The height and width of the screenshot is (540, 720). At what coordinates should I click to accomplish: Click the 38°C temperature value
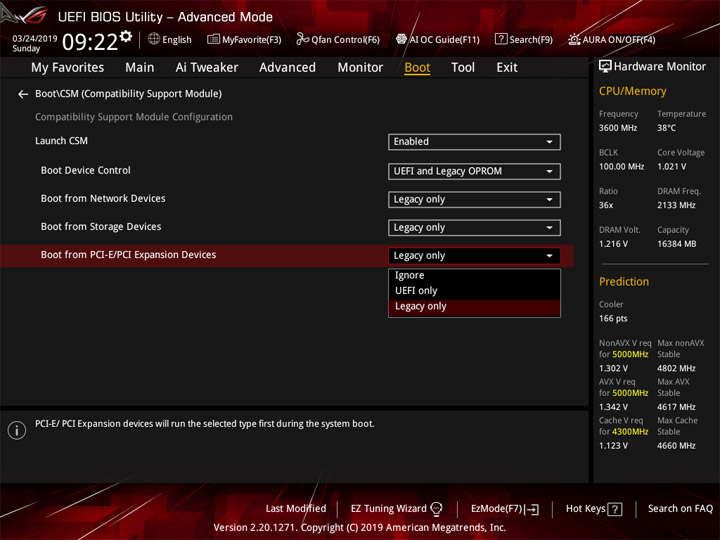(666, 128)
